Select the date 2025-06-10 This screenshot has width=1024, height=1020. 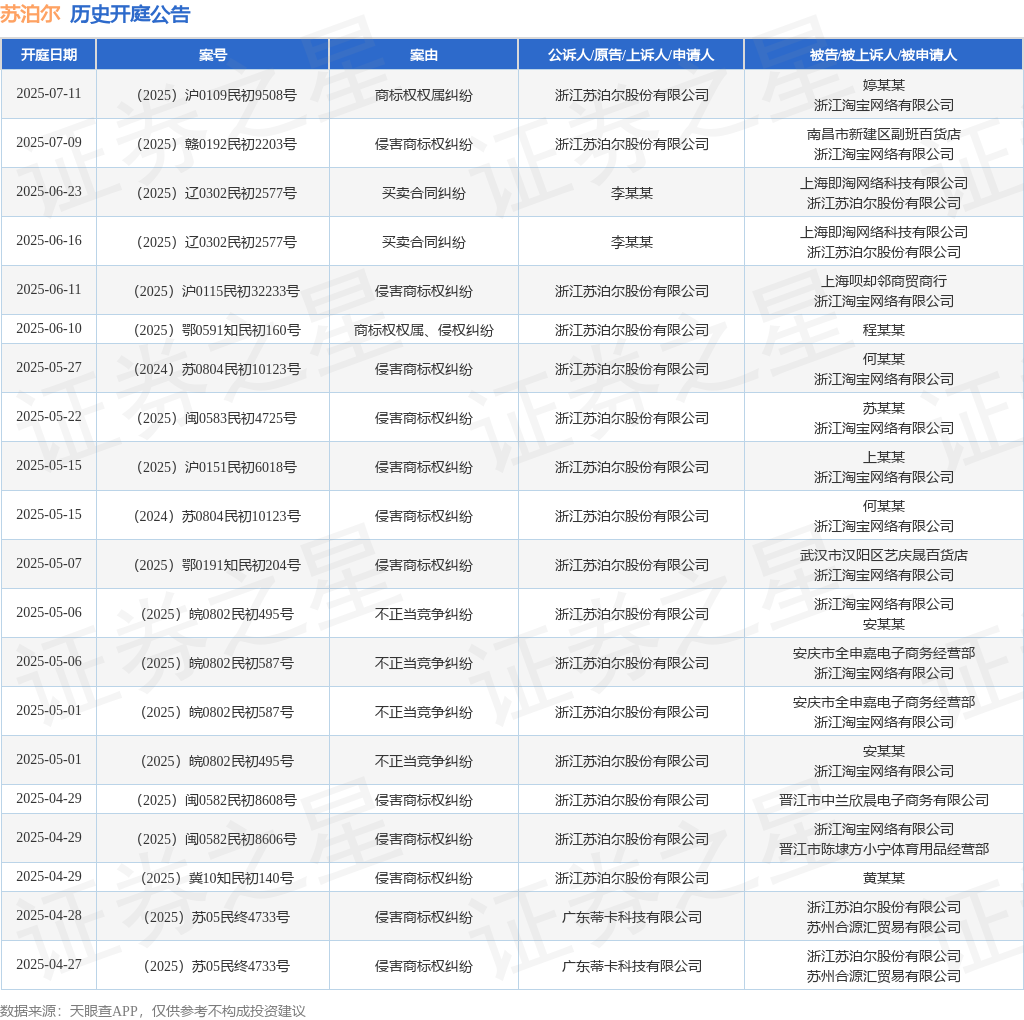point(49,328)
